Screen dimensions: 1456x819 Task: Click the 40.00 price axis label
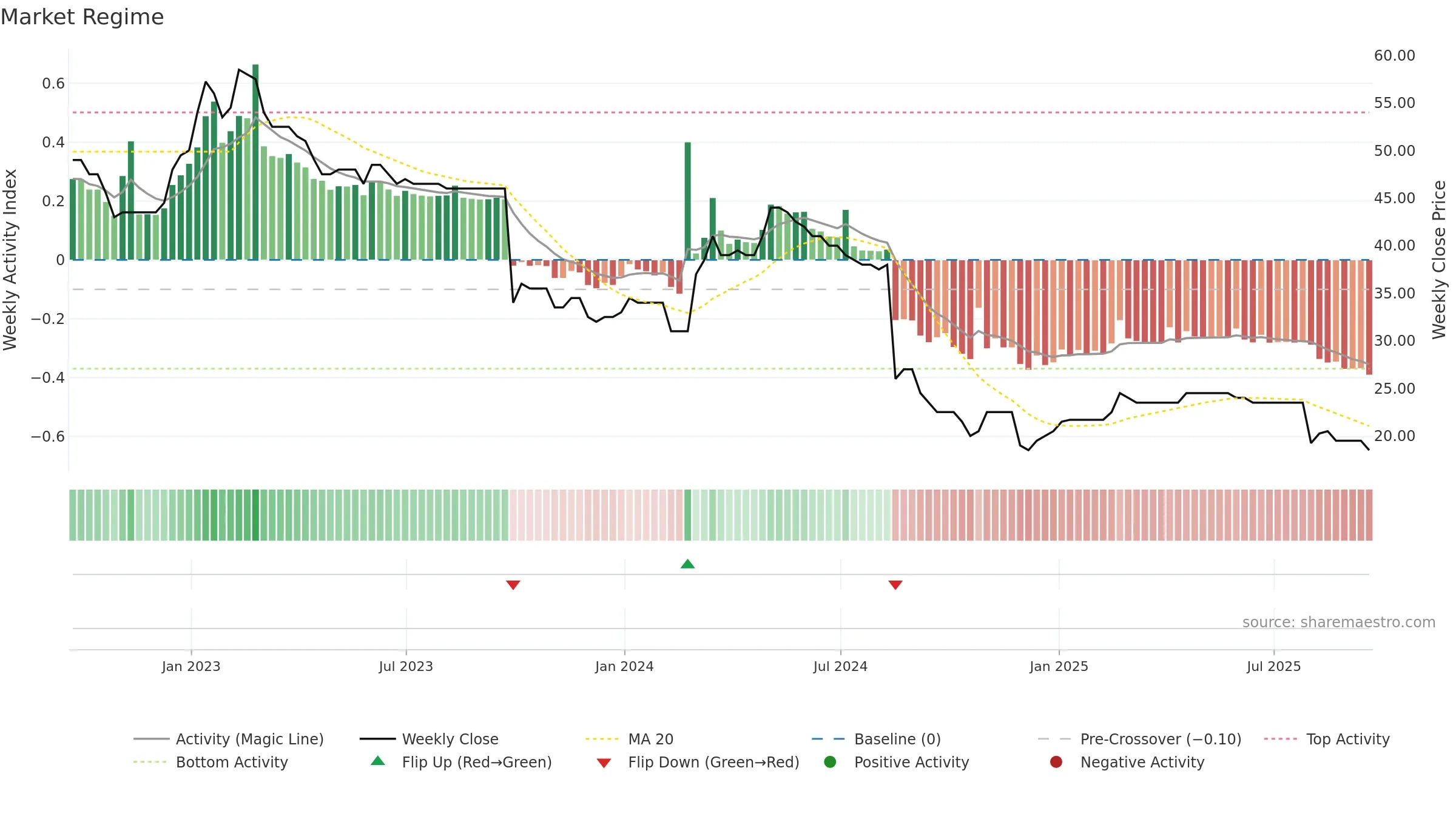pyautogui.click(x=1394, y=245)
